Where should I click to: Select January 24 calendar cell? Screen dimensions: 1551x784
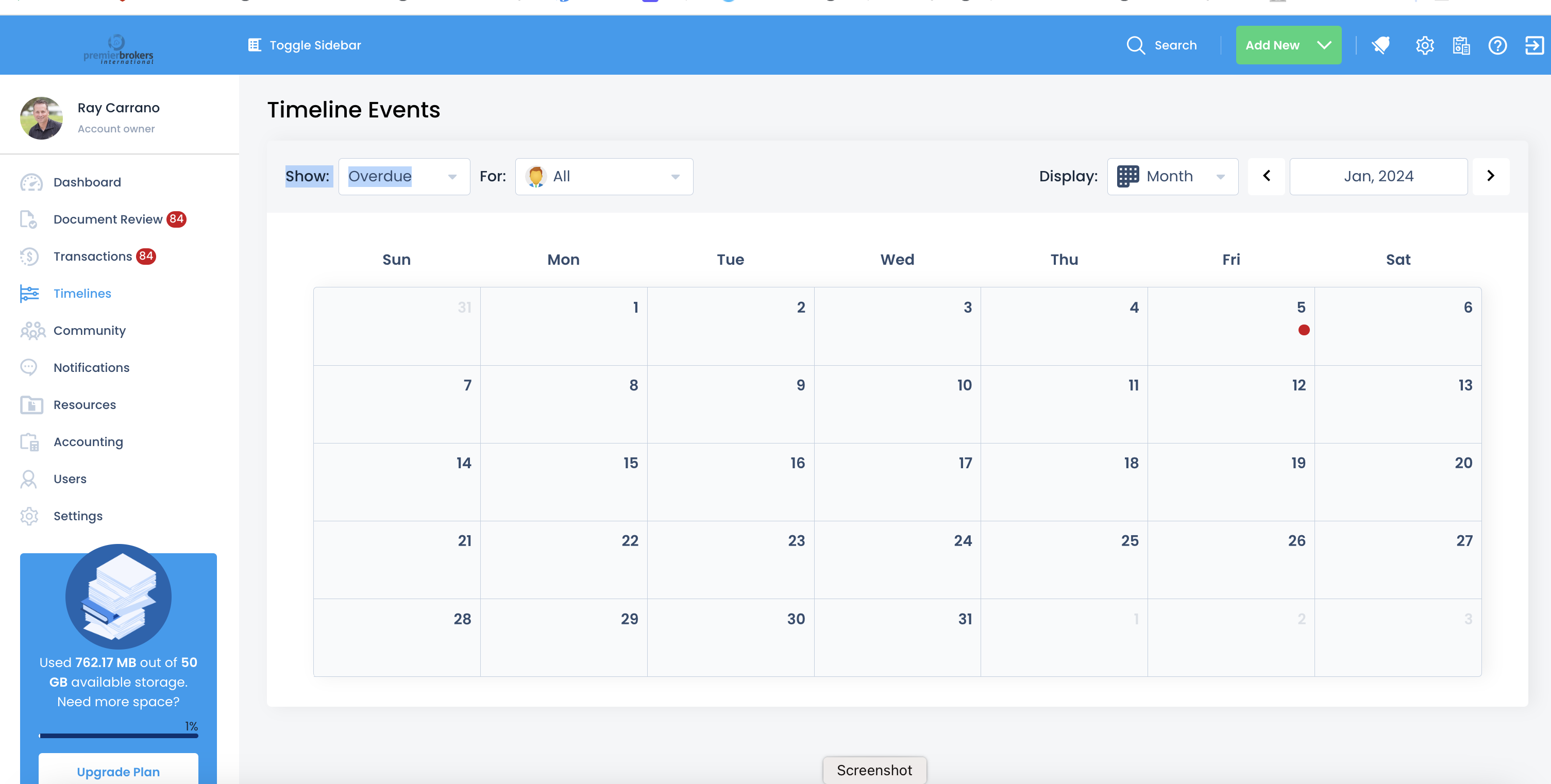[x=897, y=559]
